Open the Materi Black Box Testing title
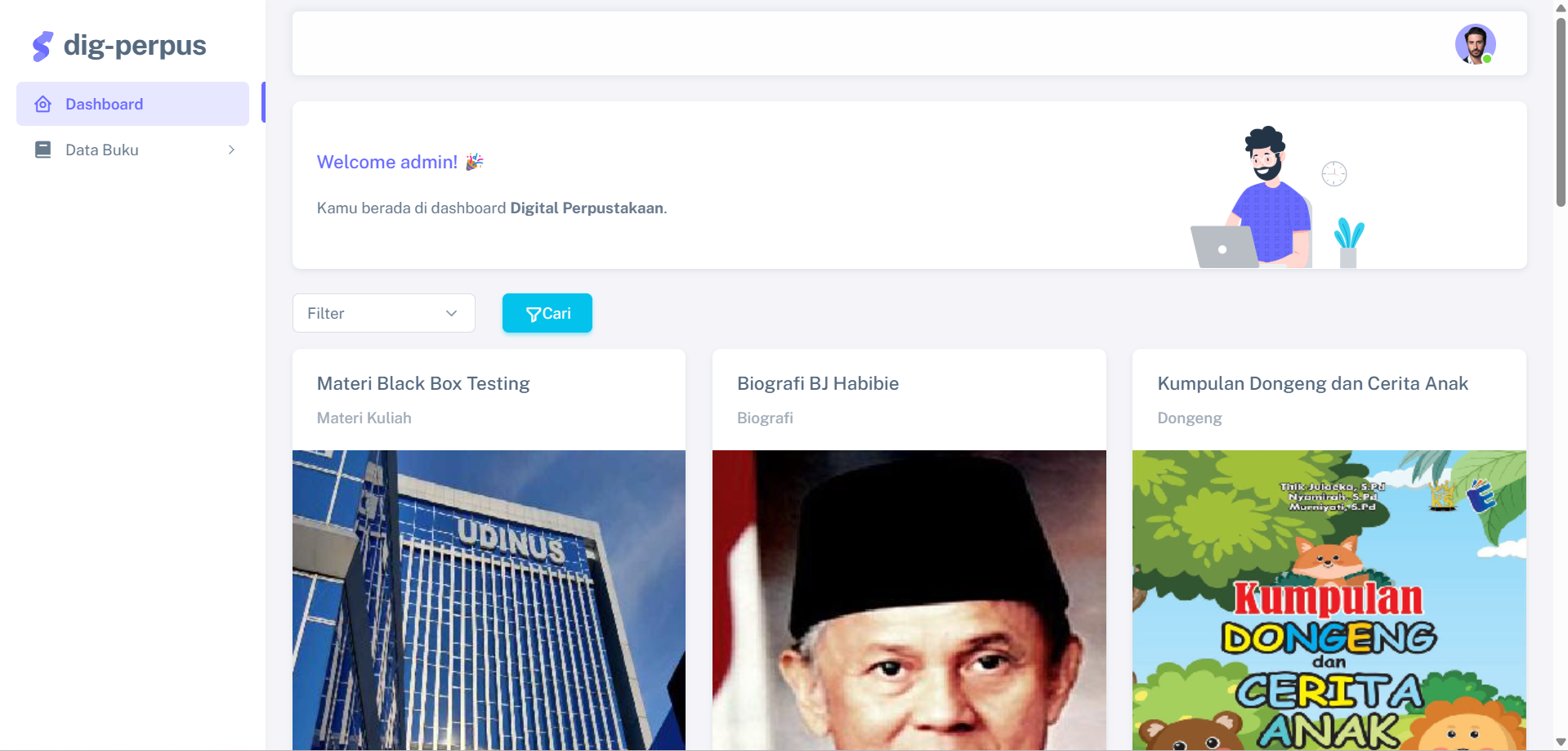This screenshot has width=1568, height=751. click(423, 383)
